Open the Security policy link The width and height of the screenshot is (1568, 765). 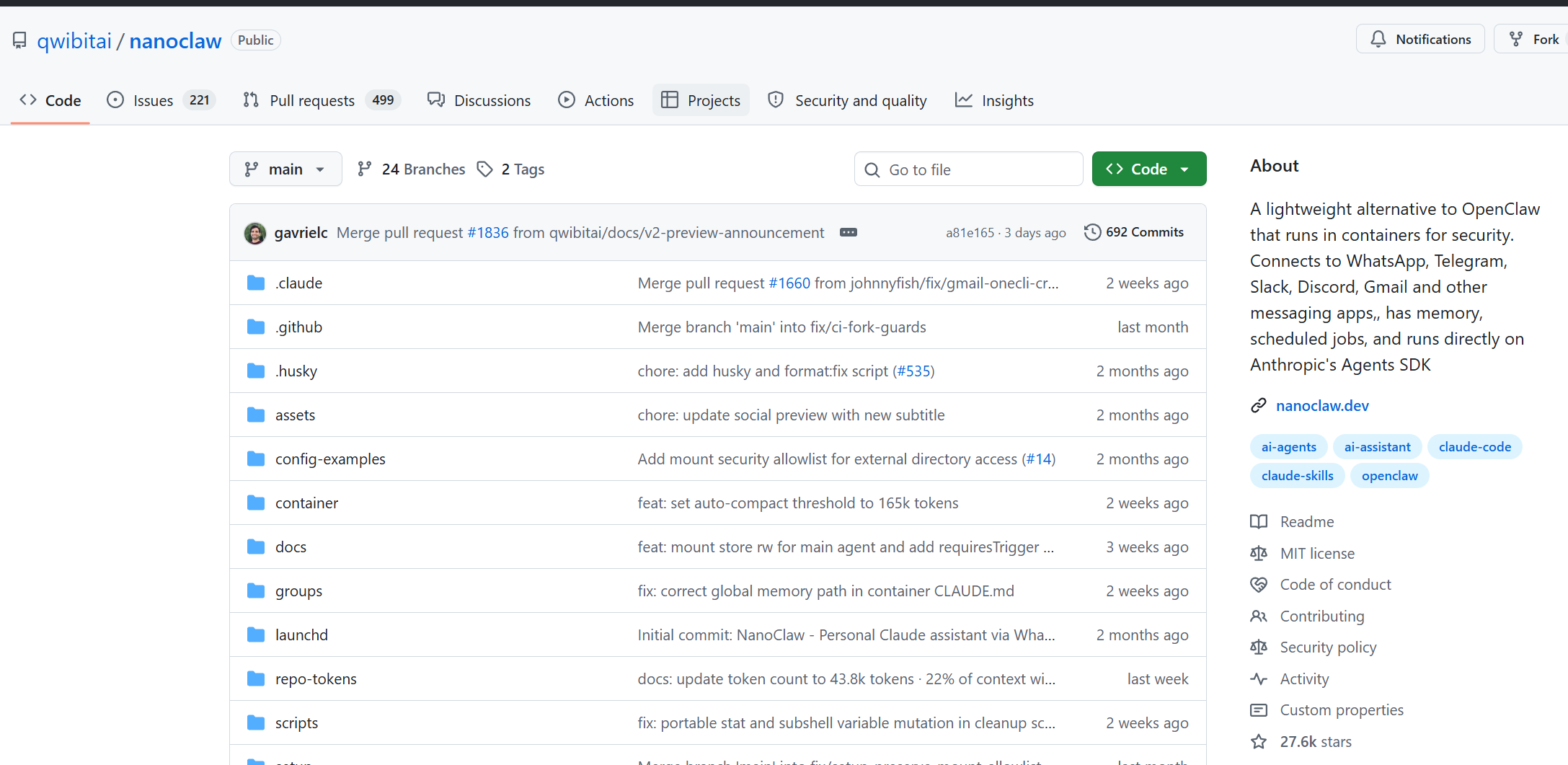(1328, 647)
